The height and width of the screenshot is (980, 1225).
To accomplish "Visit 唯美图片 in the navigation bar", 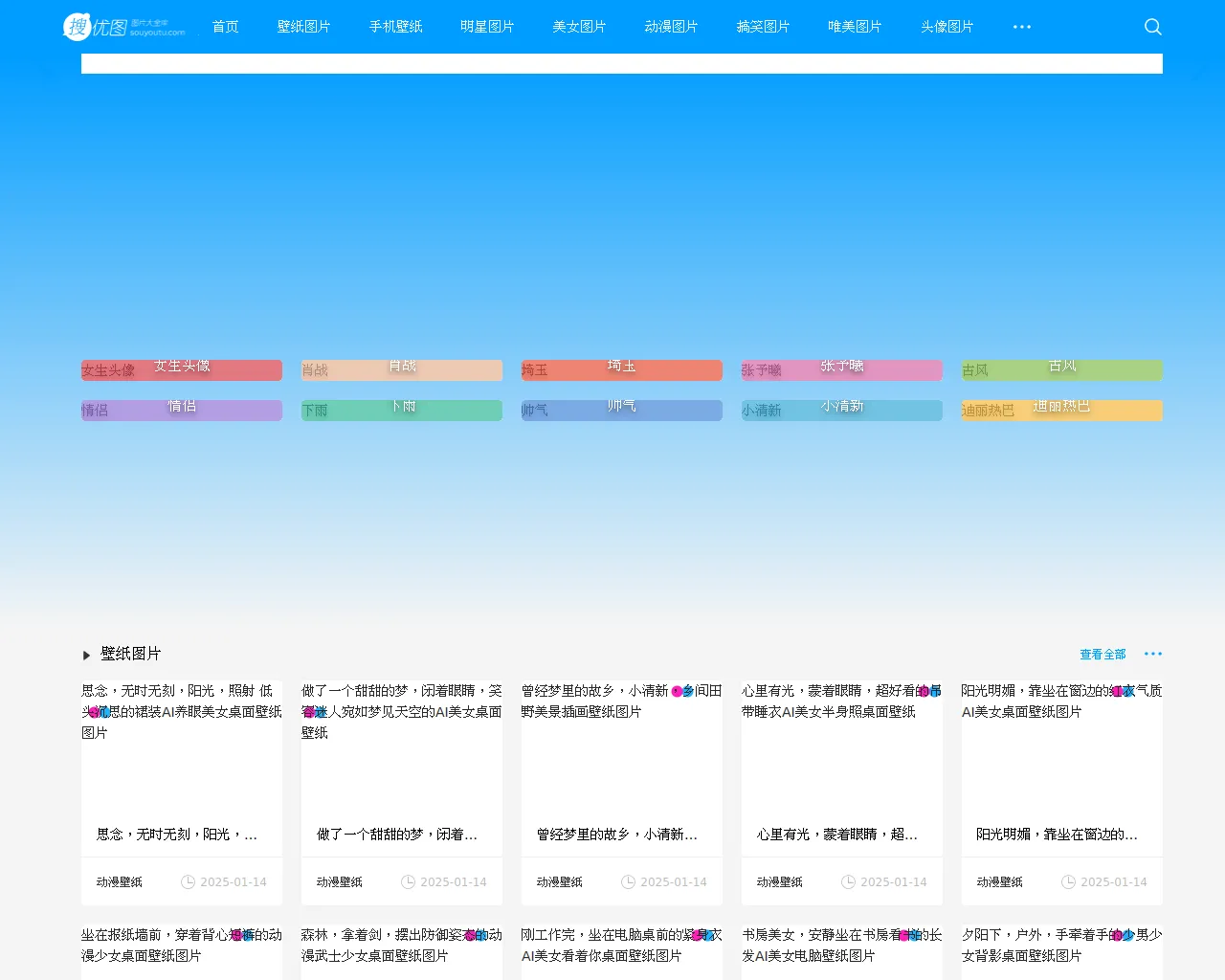I will point(856,27).
